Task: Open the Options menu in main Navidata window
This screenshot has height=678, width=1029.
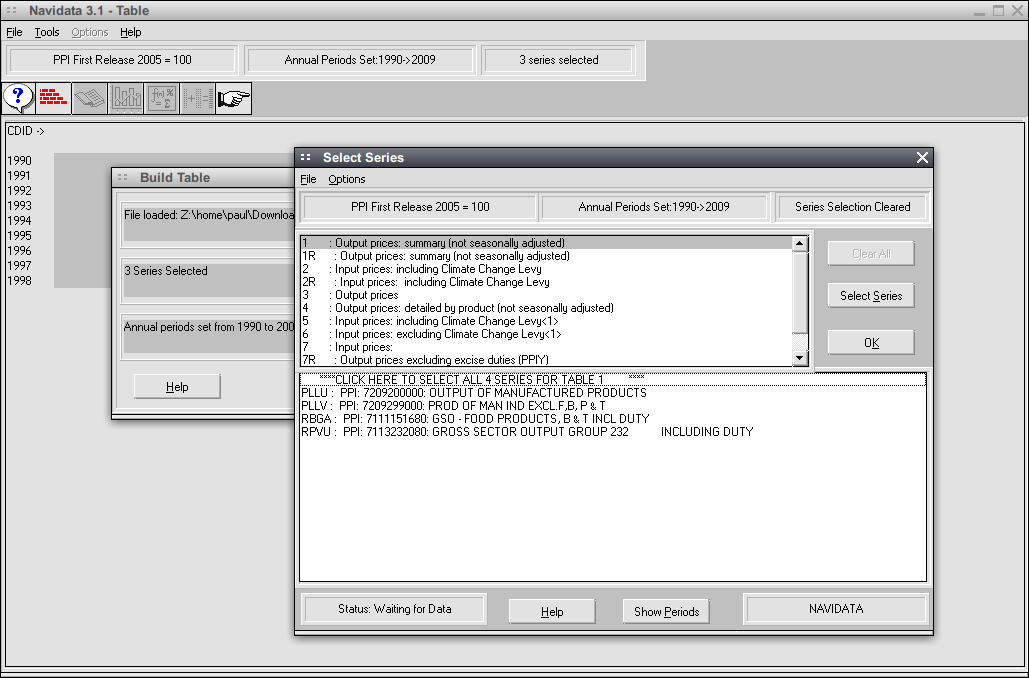Action: click(89, 32)
